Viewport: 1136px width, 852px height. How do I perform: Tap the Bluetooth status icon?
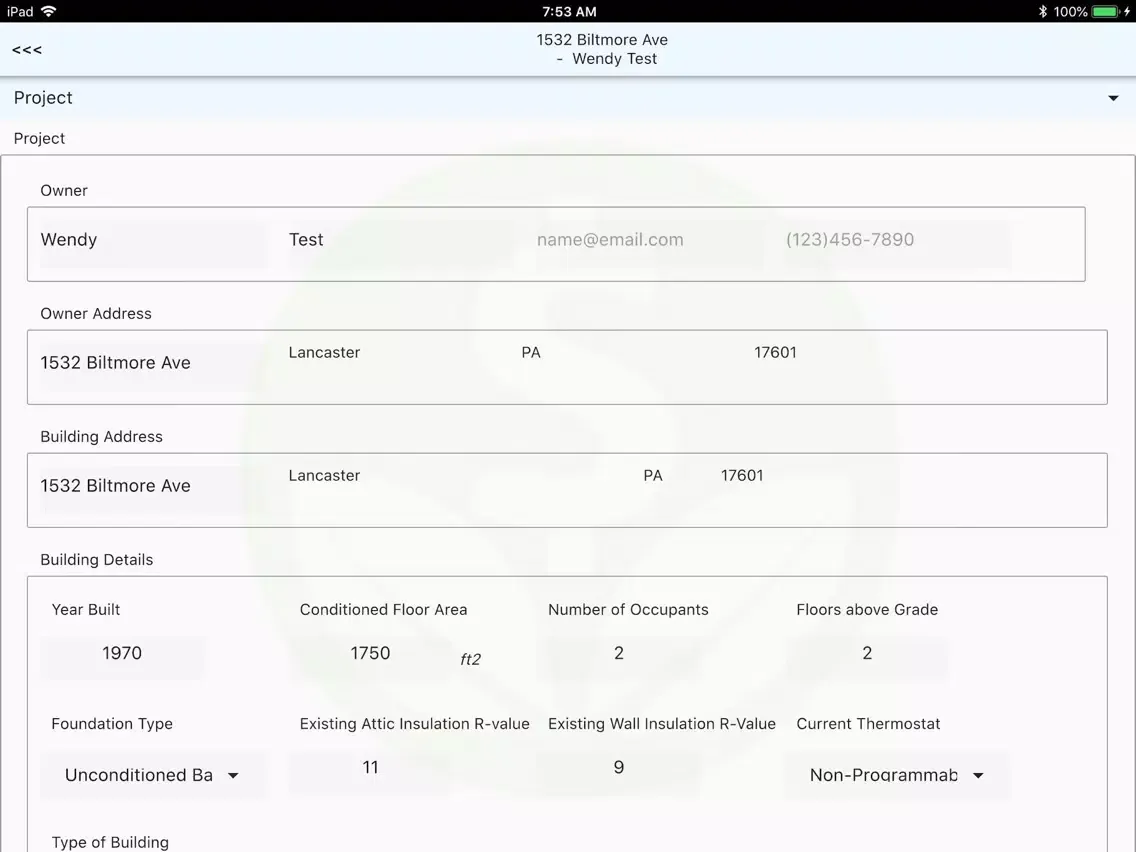tap(1043, 11)
